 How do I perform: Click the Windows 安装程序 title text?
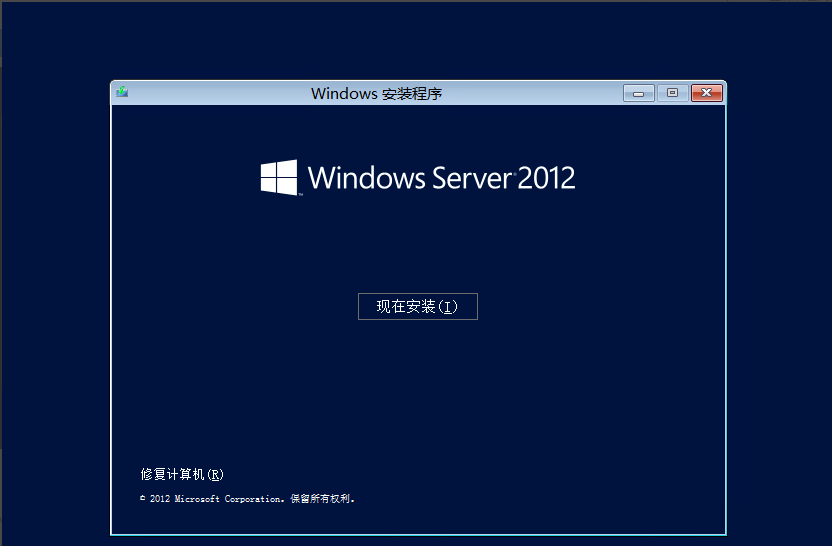[x=377, y=93]
